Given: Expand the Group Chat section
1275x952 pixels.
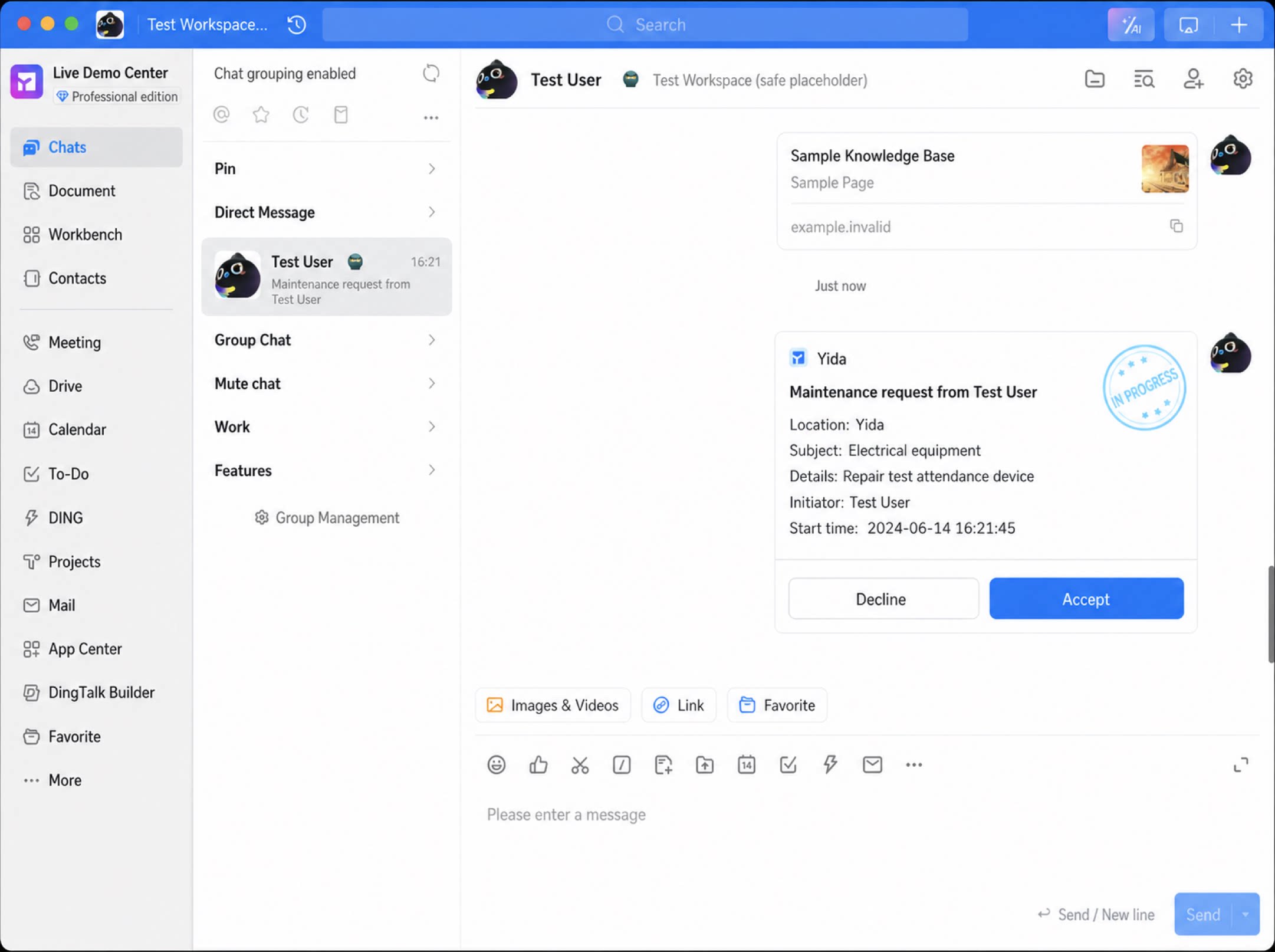Looking at the screenshot, I should click(x=326, y=340).
